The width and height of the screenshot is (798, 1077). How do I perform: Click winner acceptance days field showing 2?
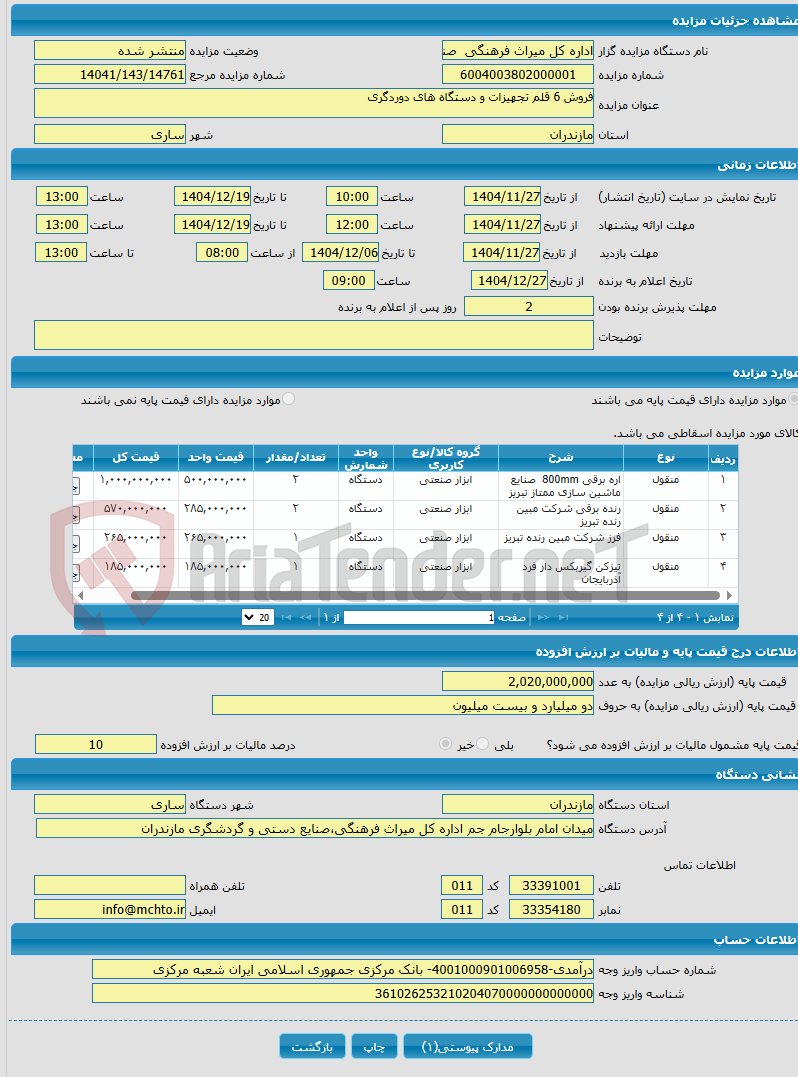[529, 306]
